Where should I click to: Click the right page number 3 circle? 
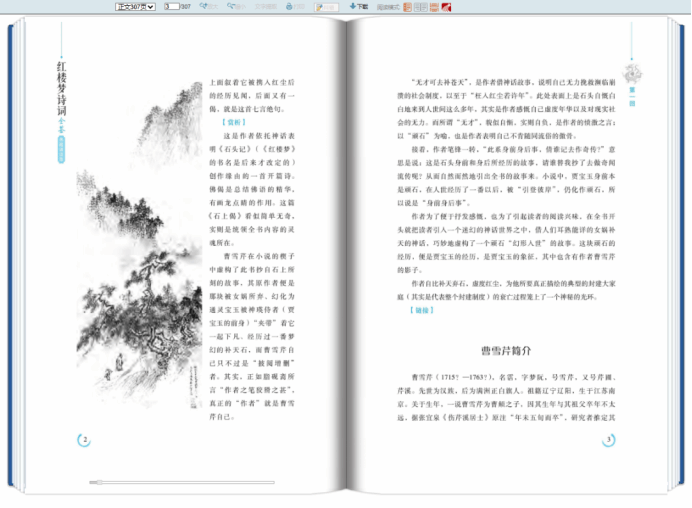pyautogui.click(x=609, y=440)
